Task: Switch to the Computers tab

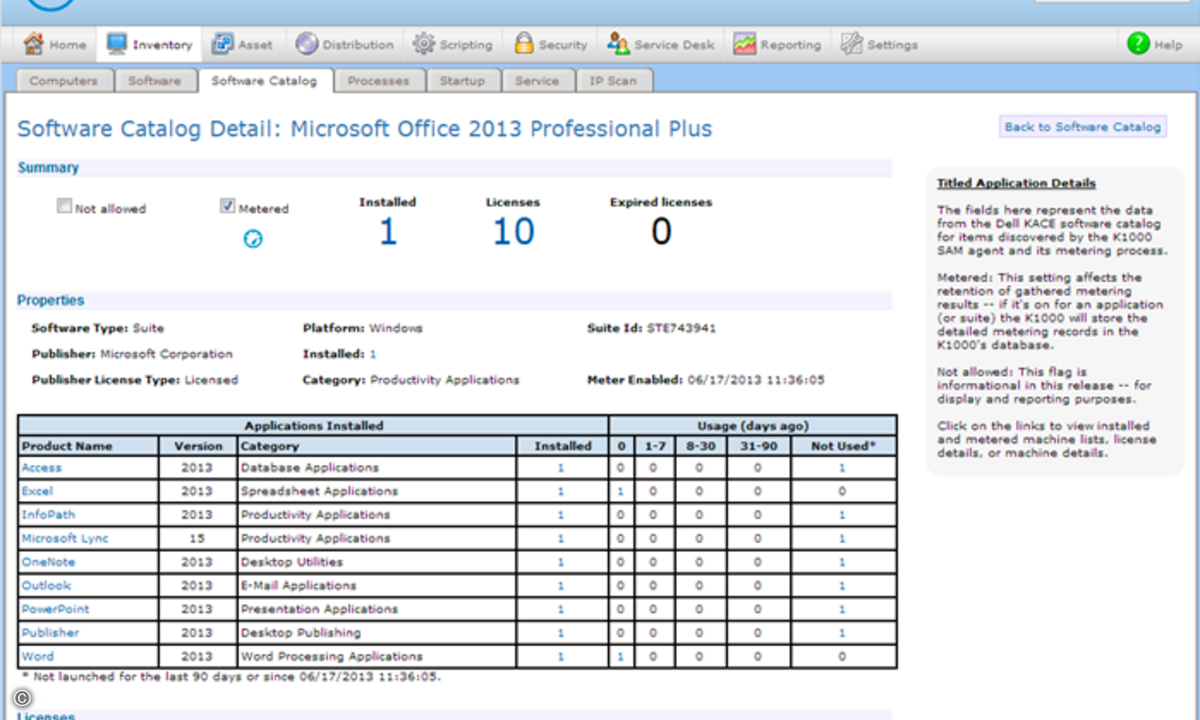Action: (x=64, y=81)
